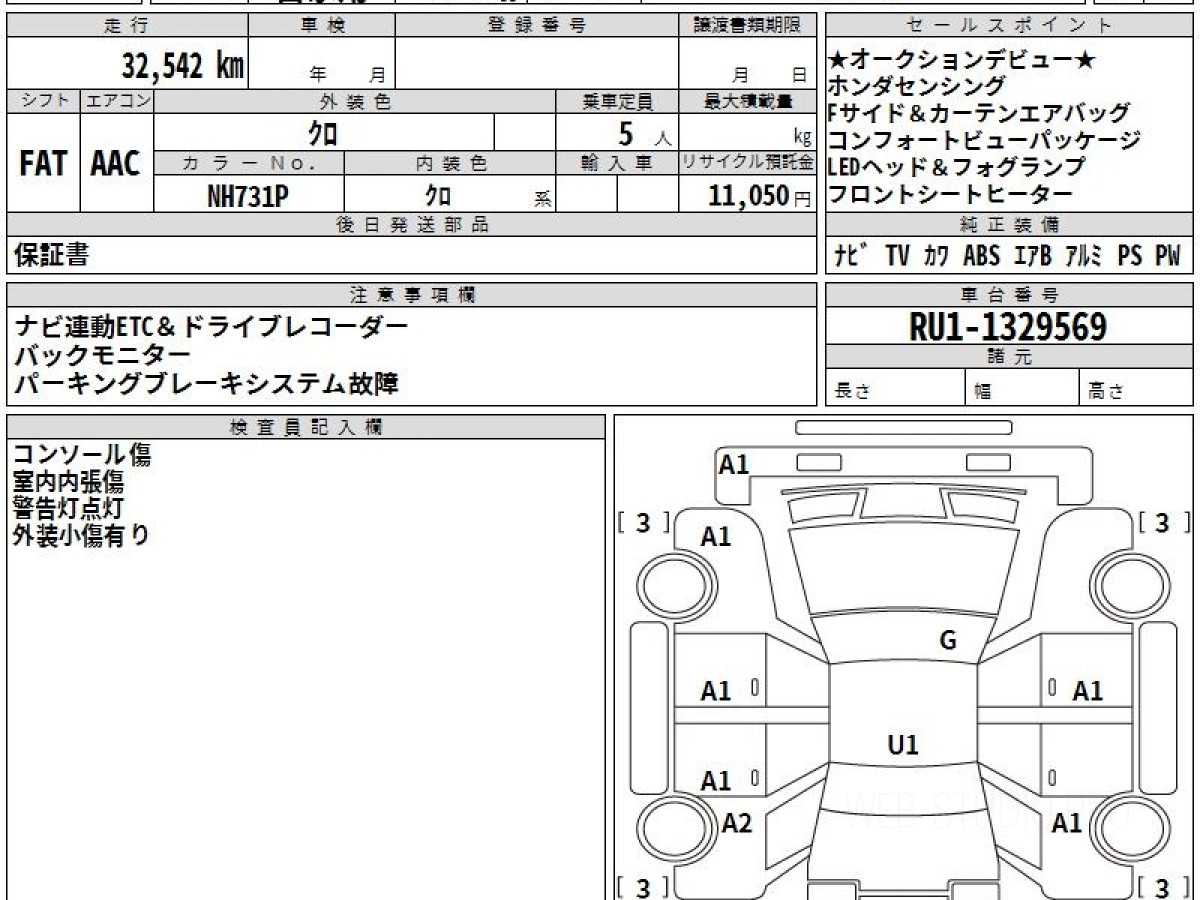The height and width of the screenshot is (900, 1200).
Task: Select the inspector note 外装小傷有り
Action: (81, 535)
